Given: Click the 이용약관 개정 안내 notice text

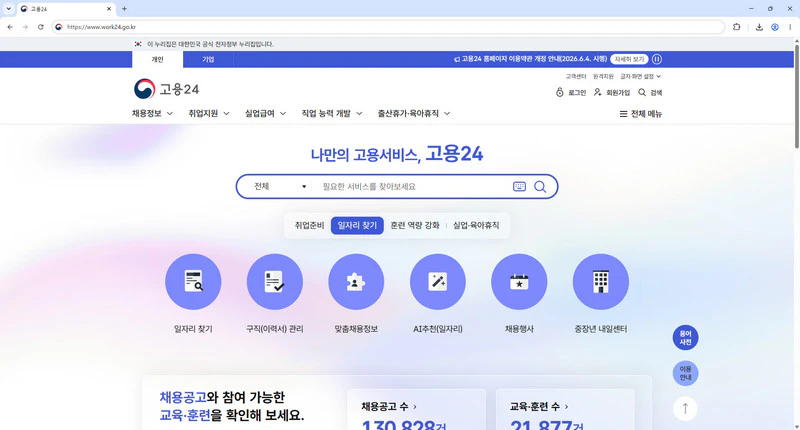Looking at the screenshot, I should point(534,59).
